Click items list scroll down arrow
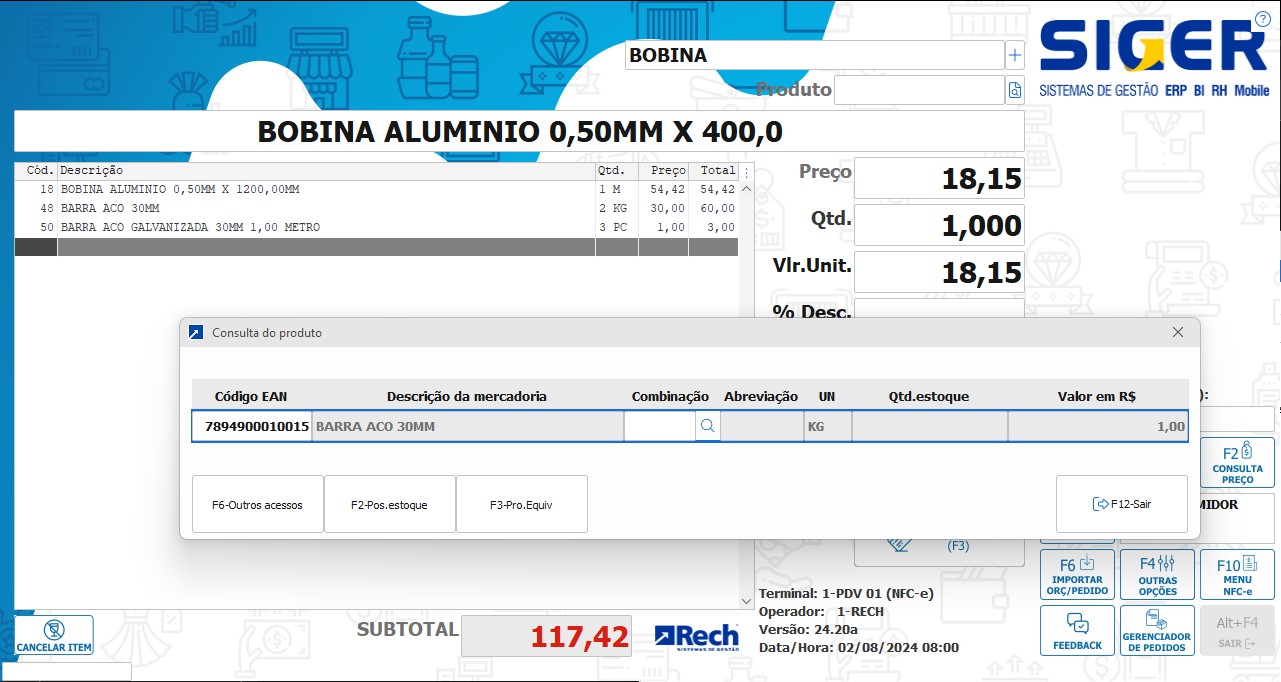The height and width of the screenshot is (682, 1281). (746, 601)
